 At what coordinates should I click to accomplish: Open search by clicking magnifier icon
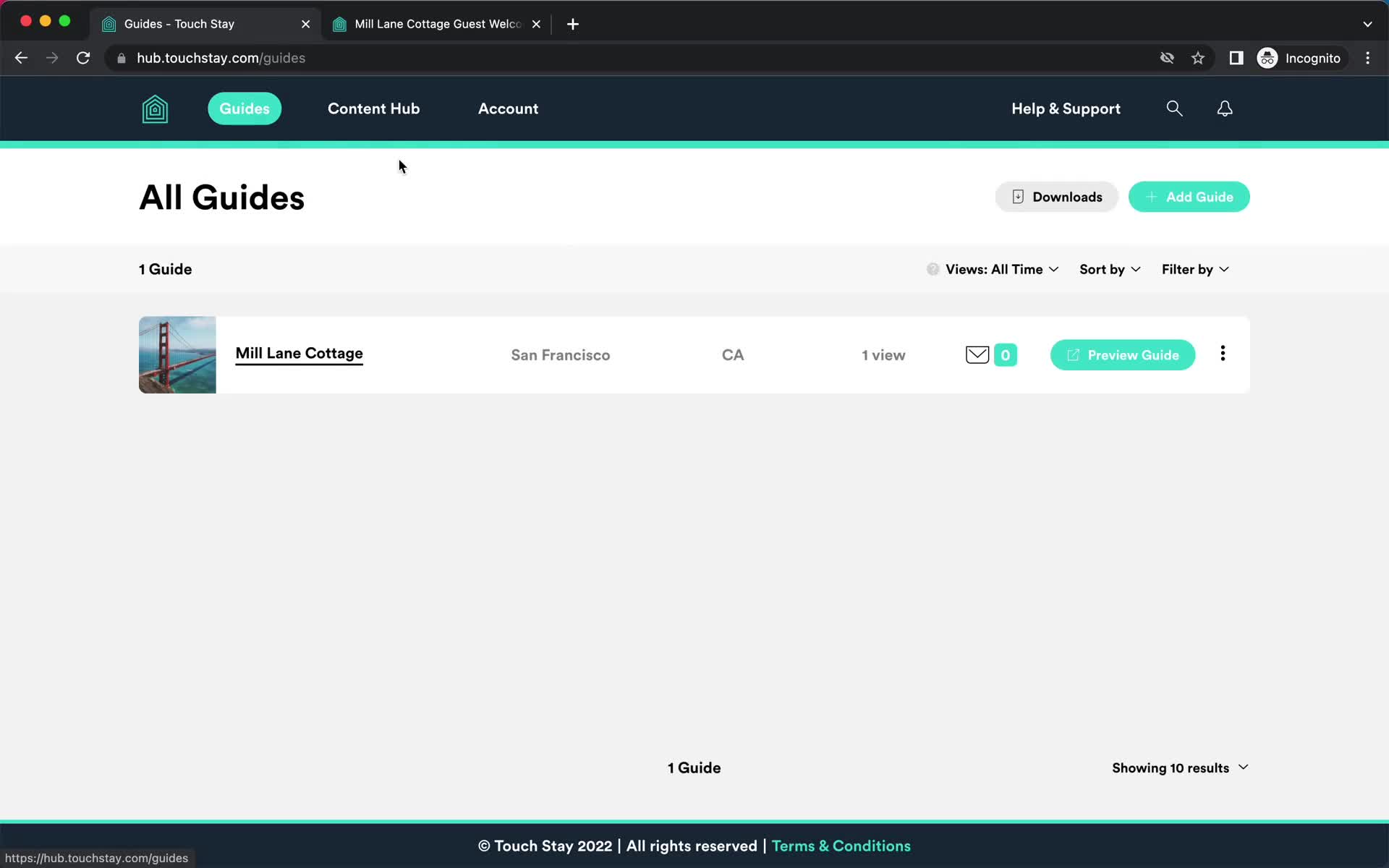[x=1174, y=109]
